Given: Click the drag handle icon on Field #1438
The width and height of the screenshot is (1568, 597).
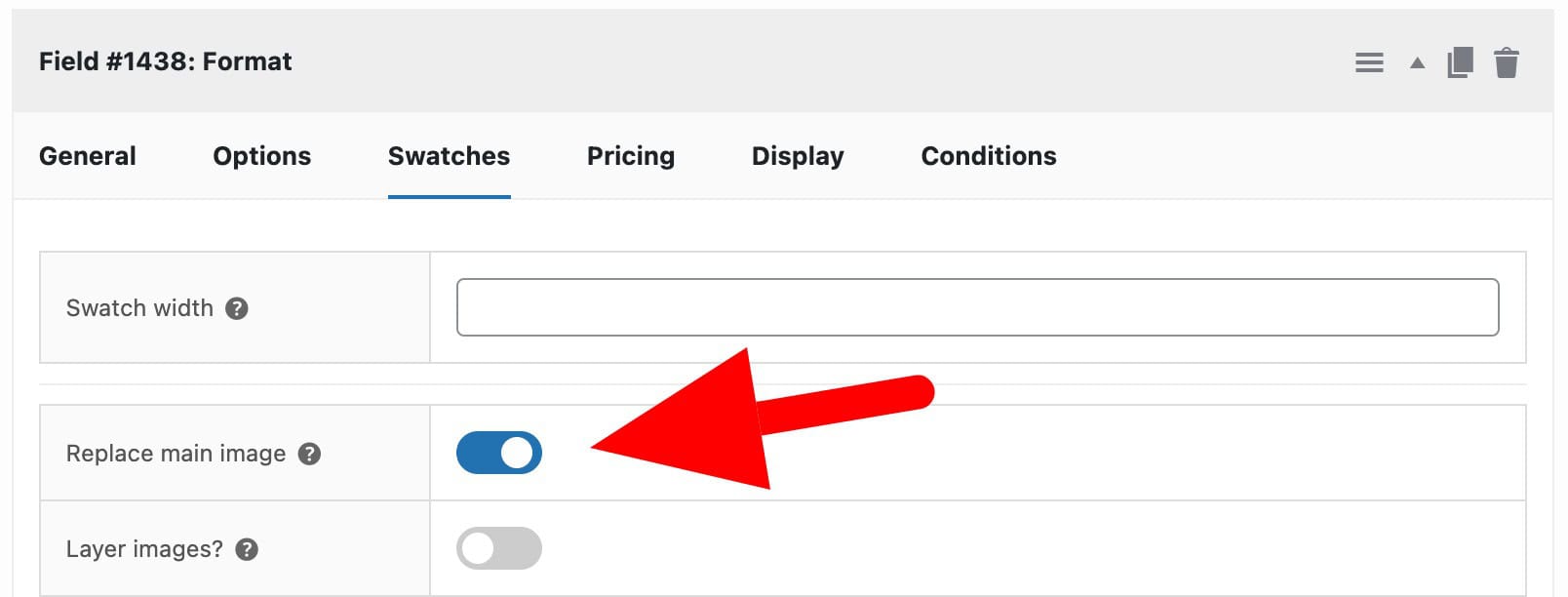Looking at the screenshot, I should click(x=1369, y=61).
